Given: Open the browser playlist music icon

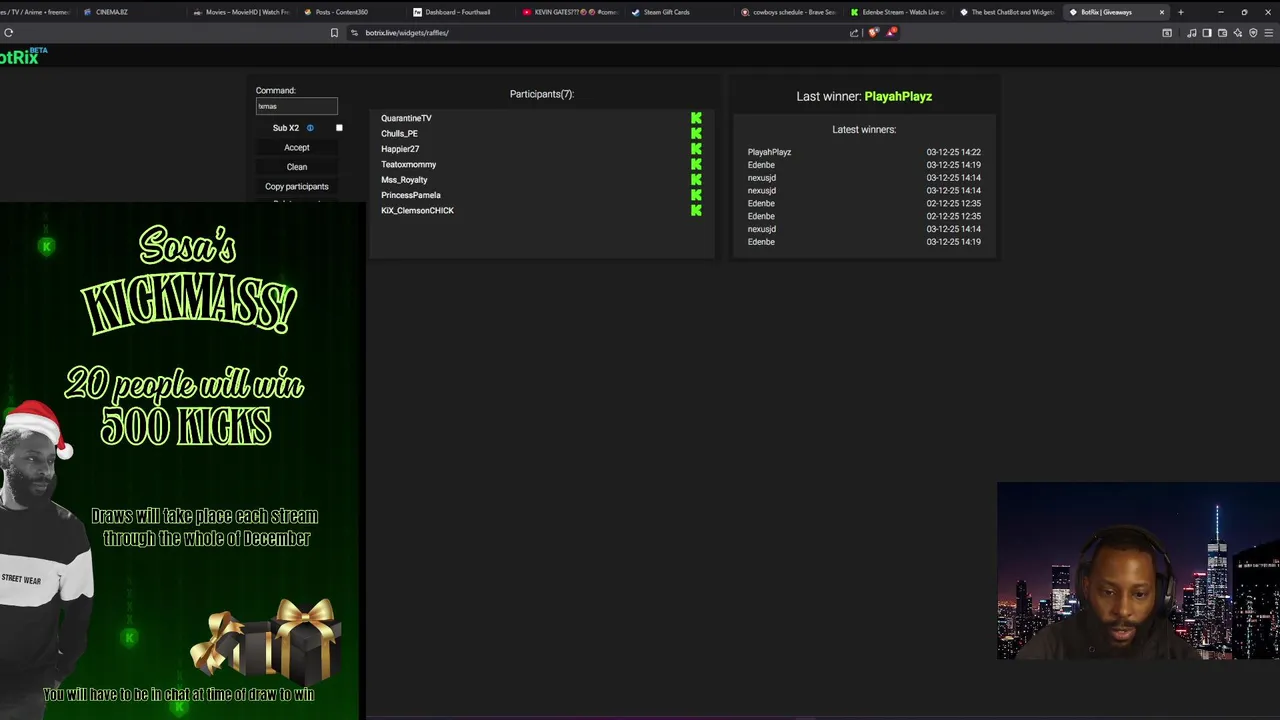Looking at the screenshot, I should point(1192,33).
